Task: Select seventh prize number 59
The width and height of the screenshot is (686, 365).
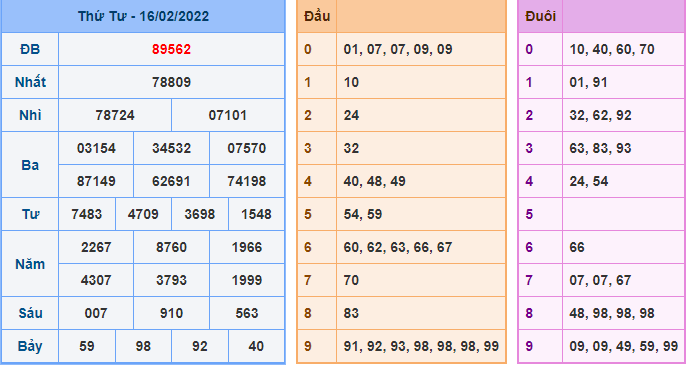Action: click(x=87, y=346)
